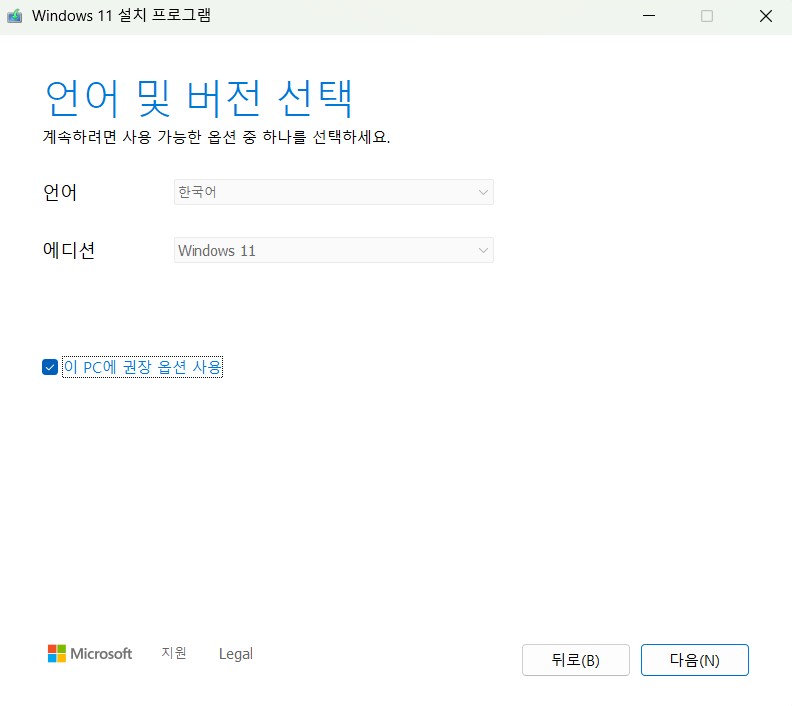Click the Windows 11 setup title bar icon

click(15, 16)
